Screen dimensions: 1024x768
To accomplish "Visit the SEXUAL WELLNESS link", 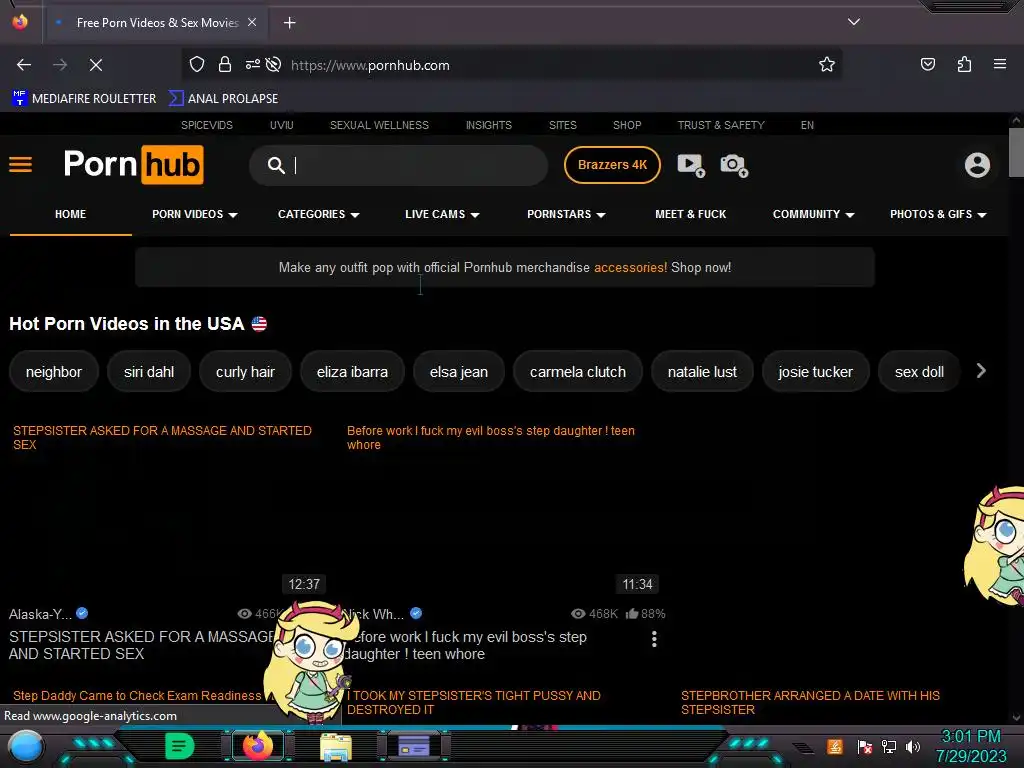I will tap(379, 125).
